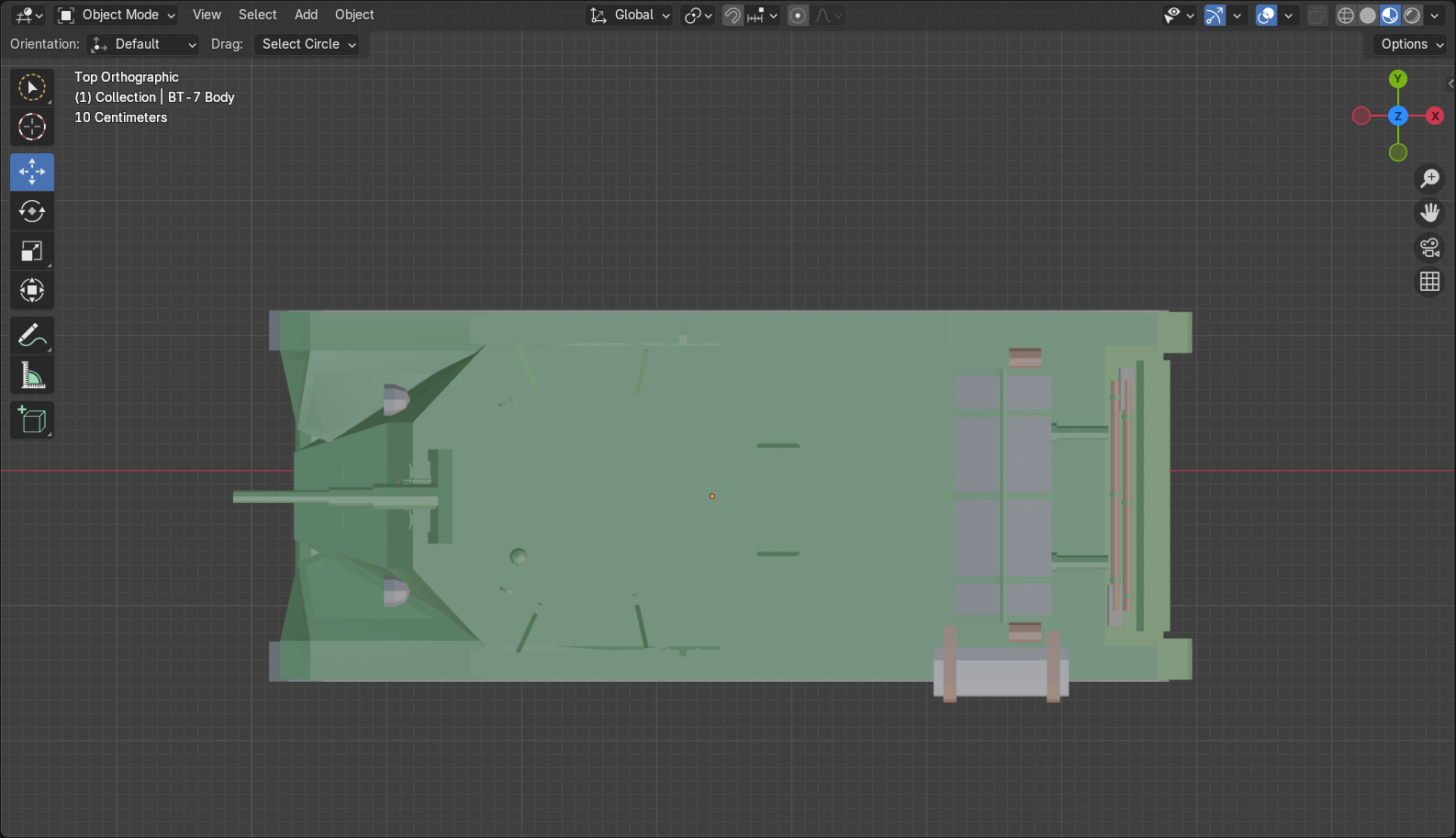Open Orientation Default dropdown
The image size is (1456, 838).
pyautogui.click(x=143, y=44)
